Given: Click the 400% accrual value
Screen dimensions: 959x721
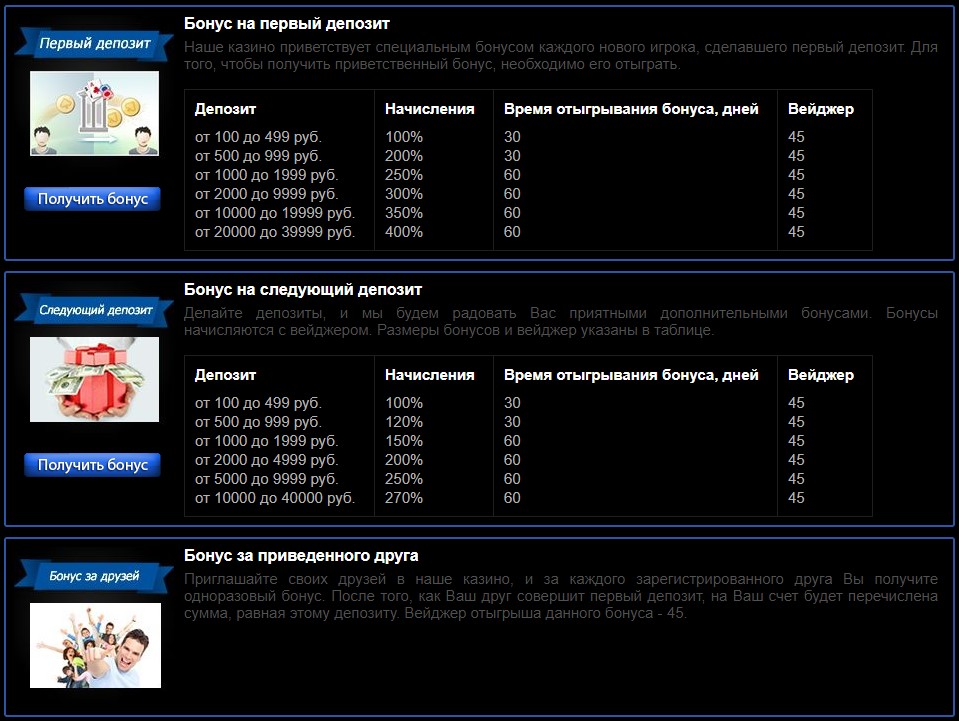Looking at the screenshot, I should tap(404, 232).
